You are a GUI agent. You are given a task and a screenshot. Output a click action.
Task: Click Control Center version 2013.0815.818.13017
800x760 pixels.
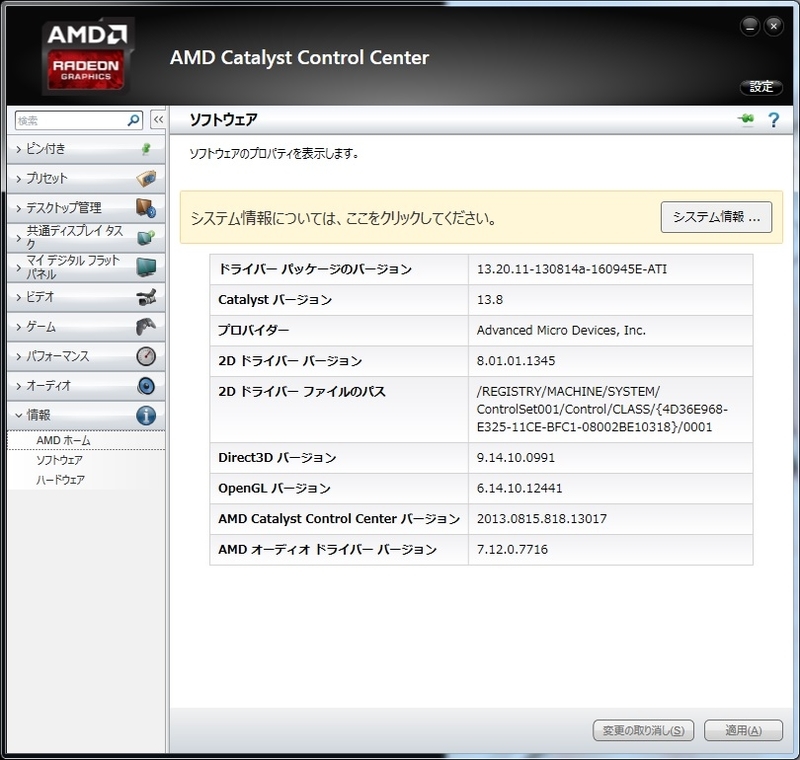click(x=542, y=519)
